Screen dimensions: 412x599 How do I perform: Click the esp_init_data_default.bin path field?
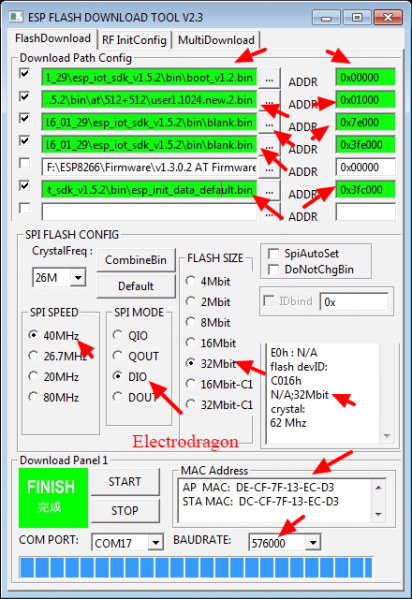coord(149,190)
